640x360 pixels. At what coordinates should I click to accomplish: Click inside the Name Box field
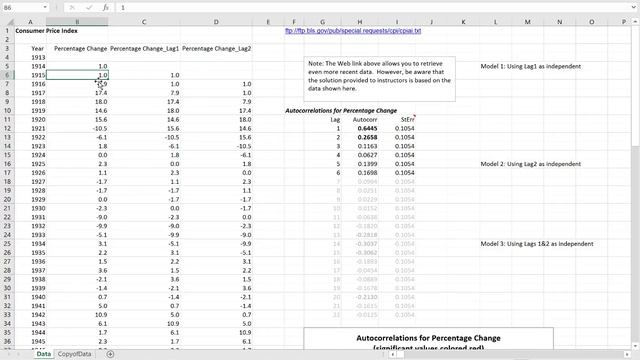point(21,8)
